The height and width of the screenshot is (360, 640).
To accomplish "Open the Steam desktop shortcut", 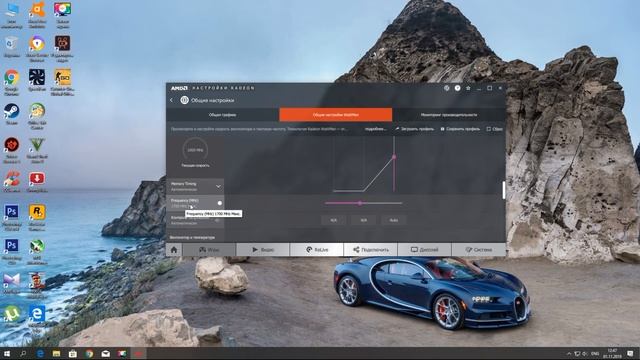I will pyautogui.click(x=11, y=113).
